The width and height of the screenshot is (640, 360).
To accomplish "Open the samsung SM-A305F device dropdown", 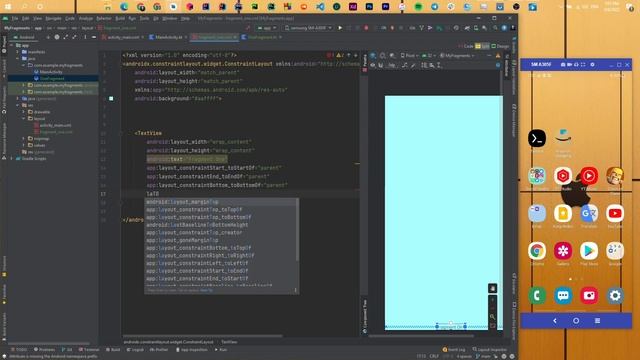I will [x=308, y=28].
